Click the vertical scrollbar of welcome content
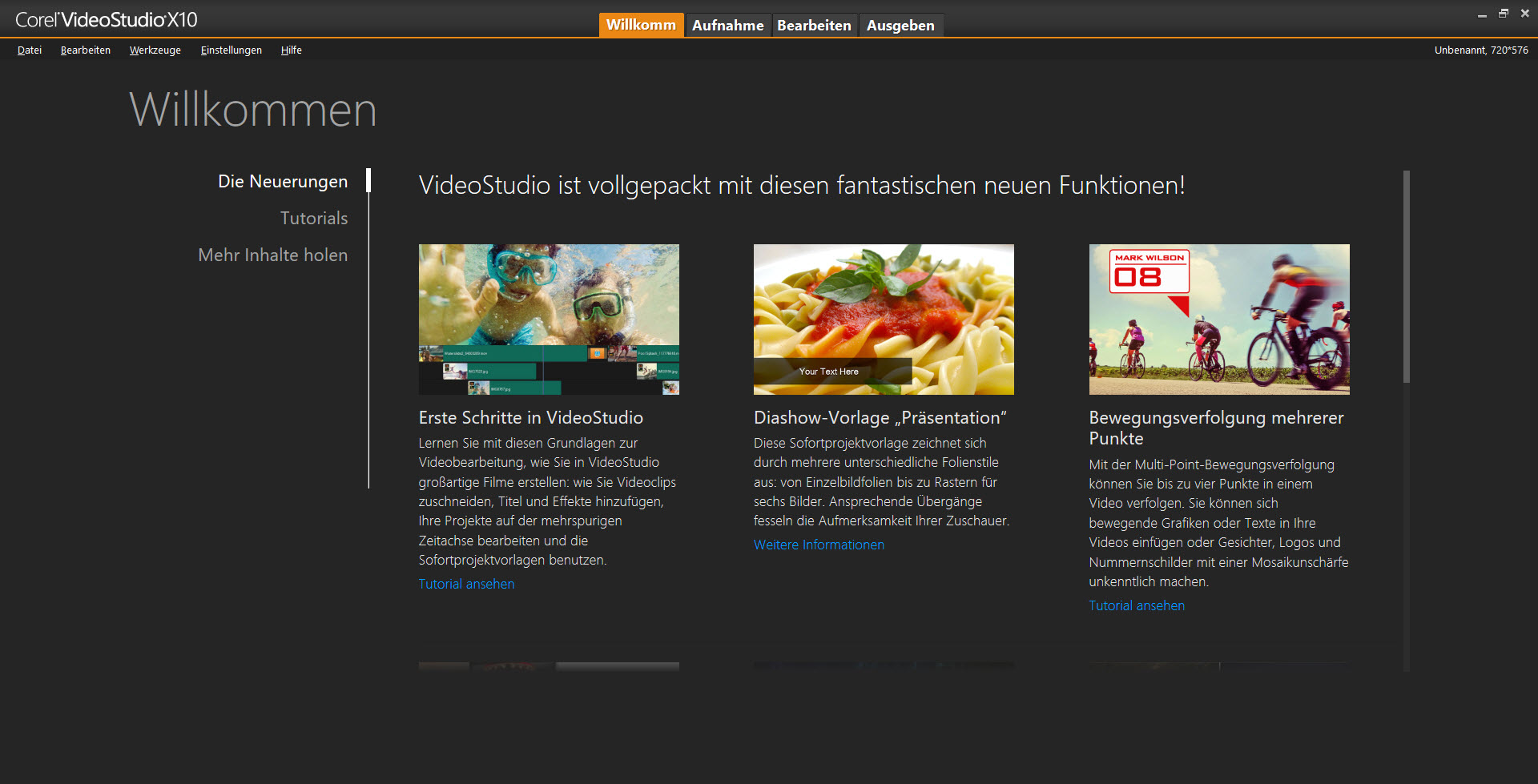 [1406, 276]
